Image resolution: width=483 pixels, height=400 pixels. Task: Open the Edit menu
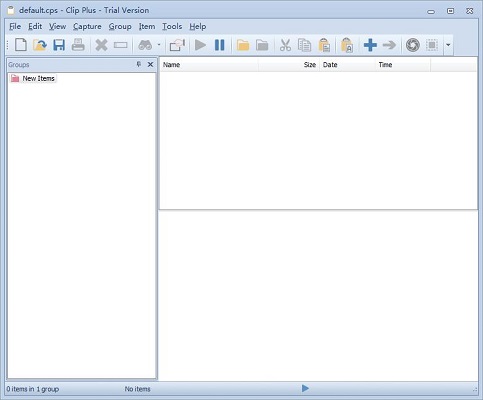[35, 26]
